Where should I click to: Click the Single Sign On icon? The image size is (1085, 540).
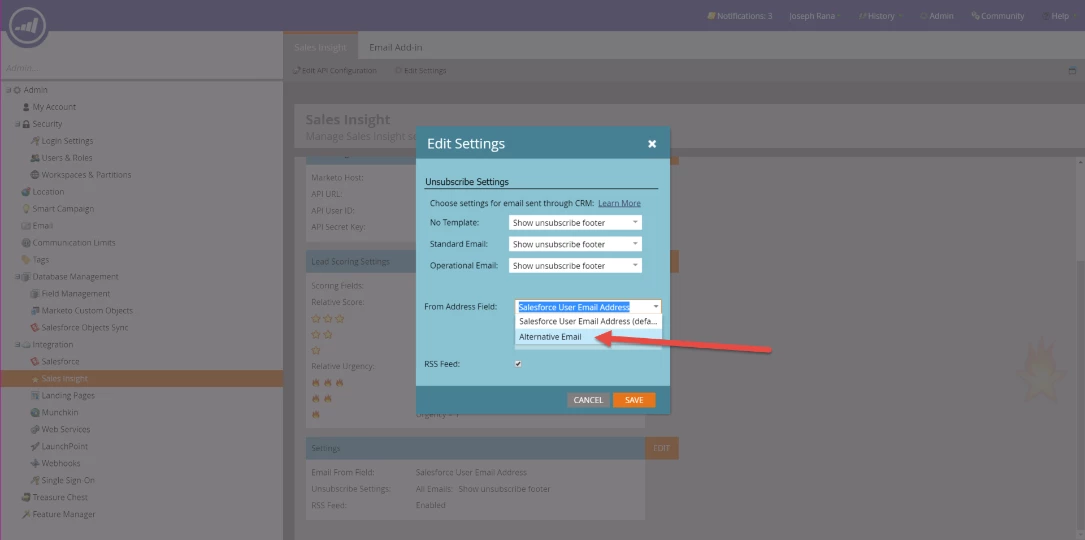point(35,480)
